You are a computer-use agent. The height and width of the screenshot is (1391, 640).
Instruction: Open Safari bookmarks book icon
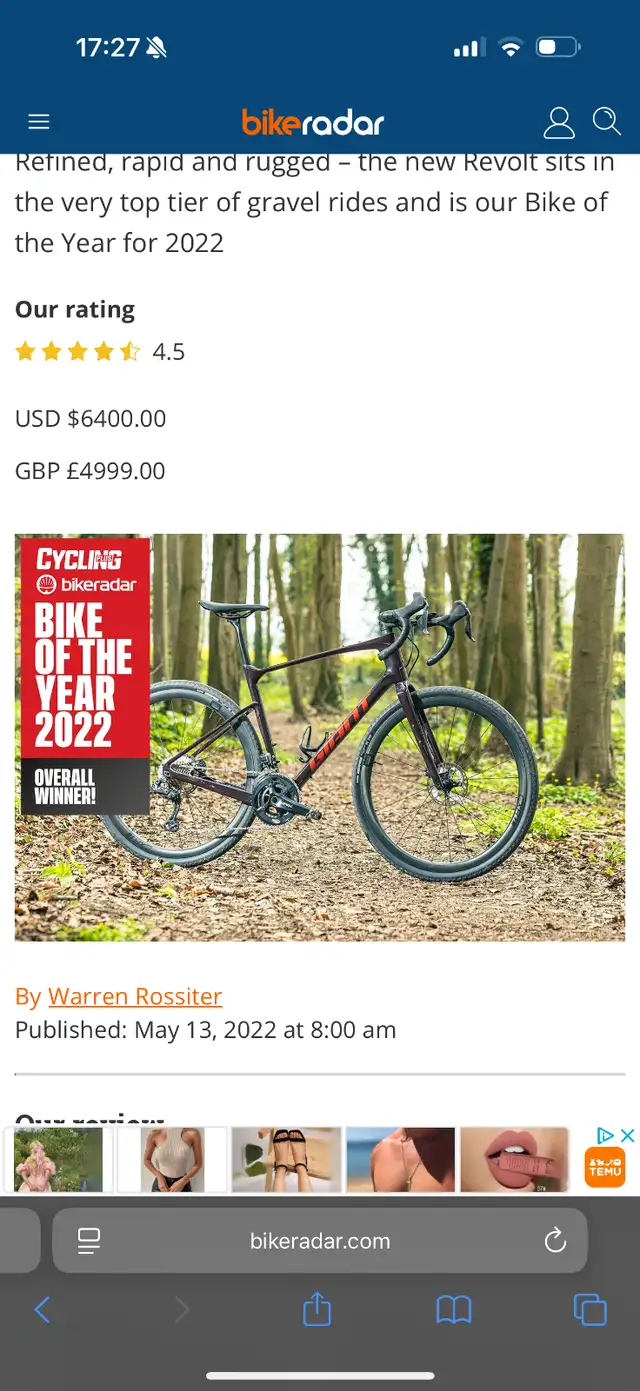[454, 1309]
